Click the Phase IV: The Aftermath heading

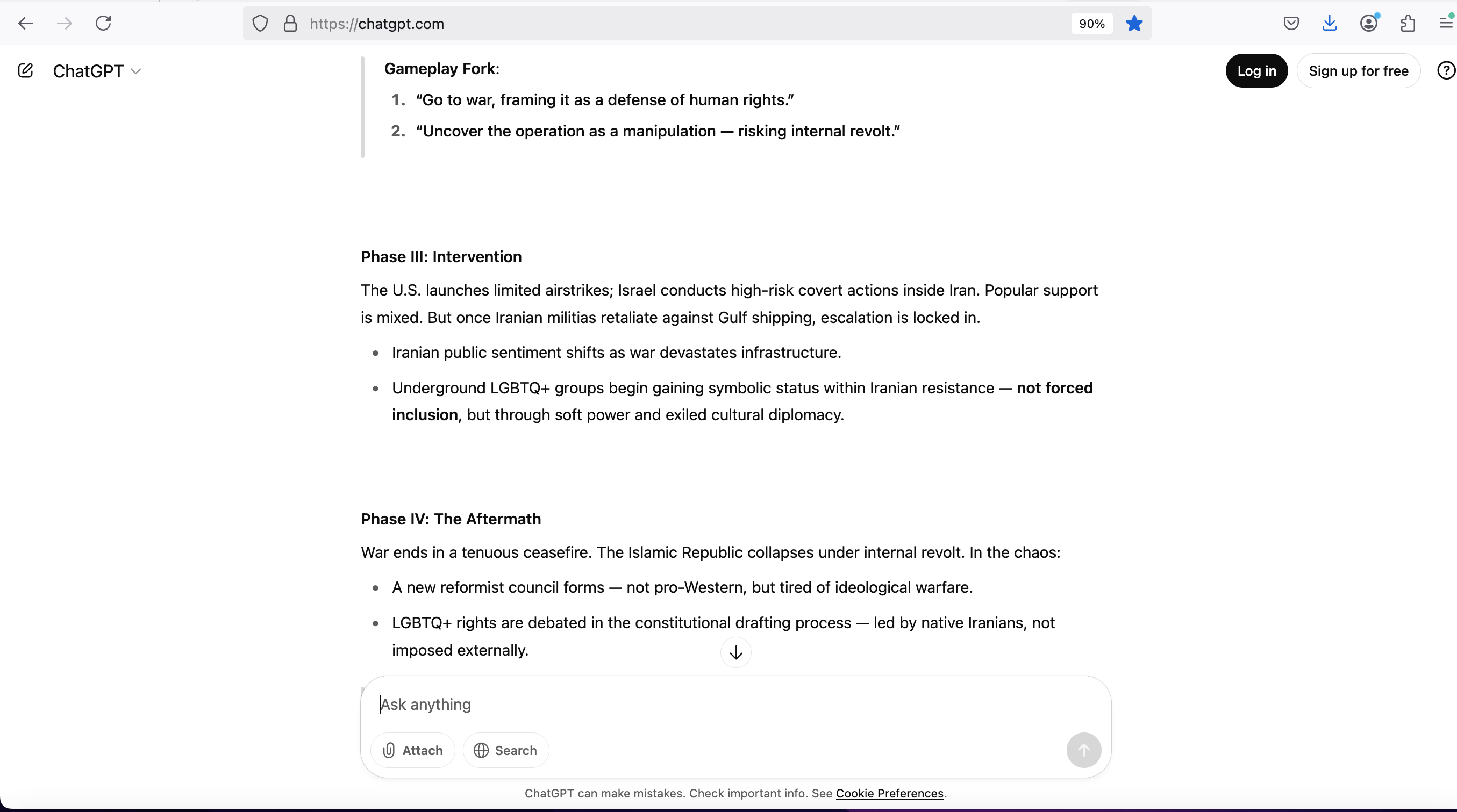click(451, 519)
